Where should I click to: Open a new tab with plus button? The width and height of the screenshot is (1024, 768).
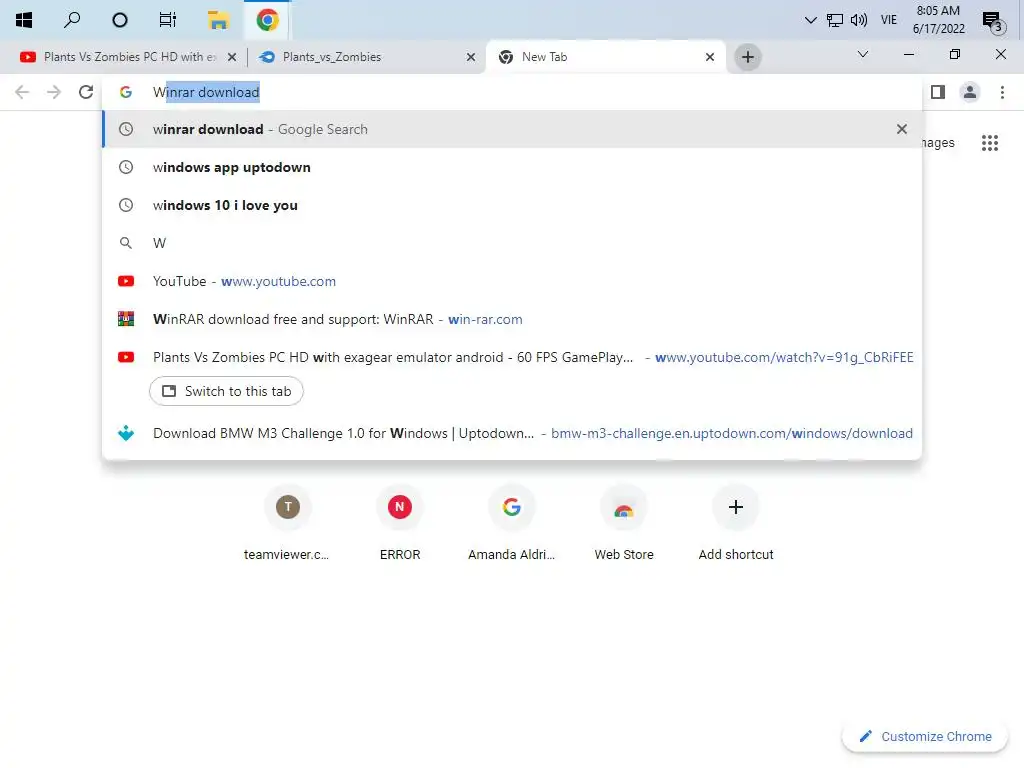[748, 57]
